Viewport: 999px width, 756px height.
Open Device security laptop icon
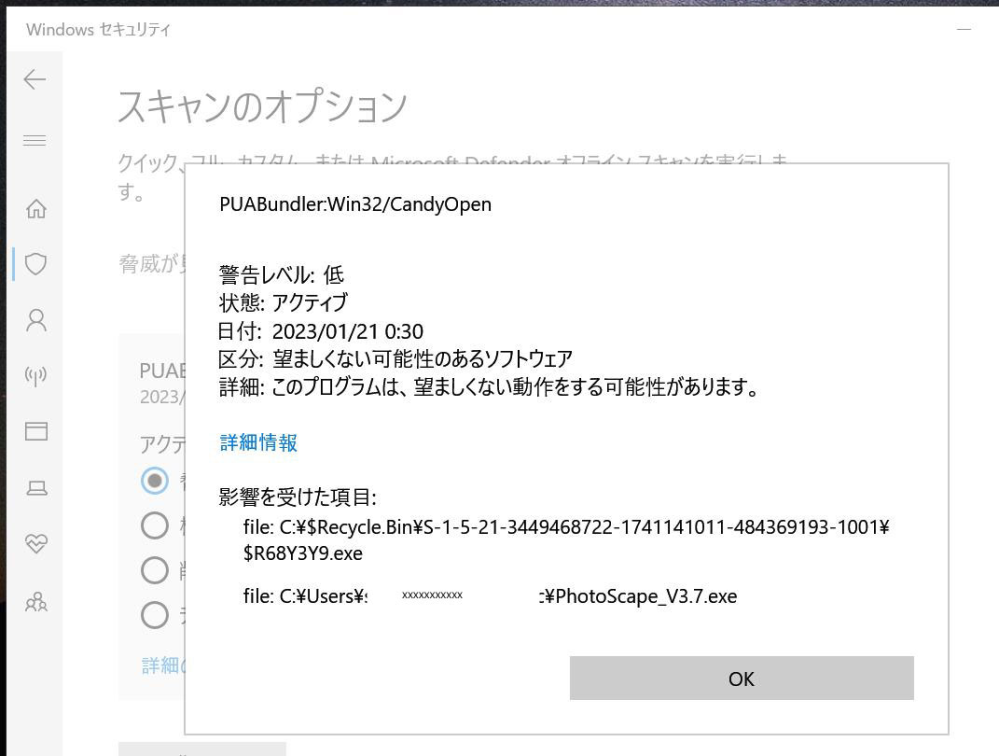point(36,488)
